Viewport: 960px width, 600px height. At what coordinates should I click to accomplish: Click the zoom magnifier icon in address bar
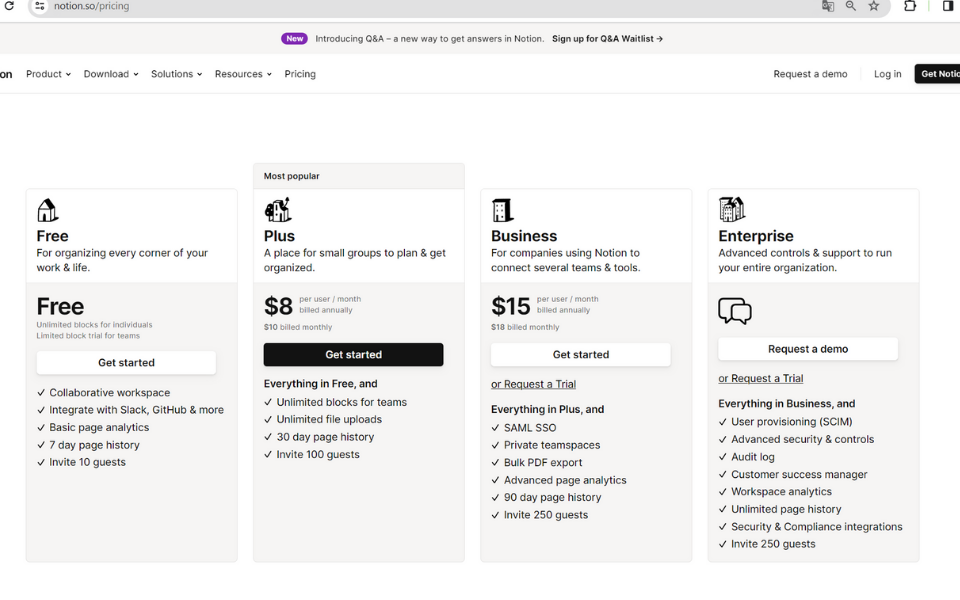click(851, 6)
